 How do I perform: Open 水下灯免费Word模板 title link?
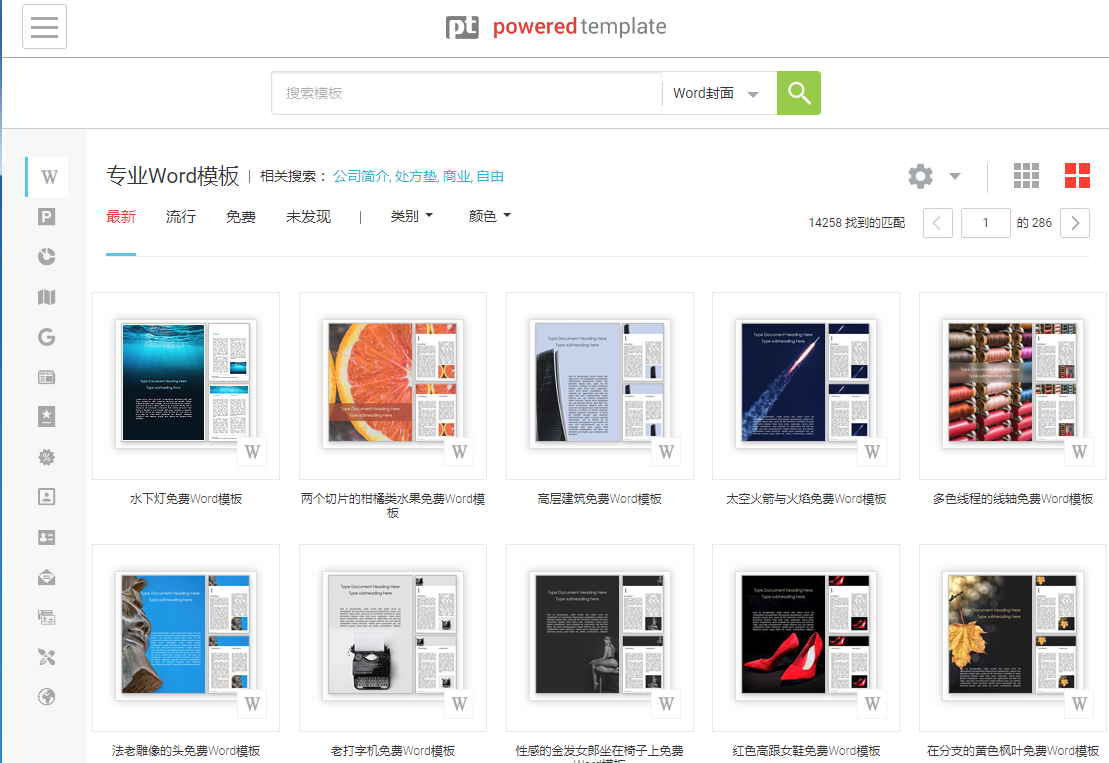click(186, 499)
